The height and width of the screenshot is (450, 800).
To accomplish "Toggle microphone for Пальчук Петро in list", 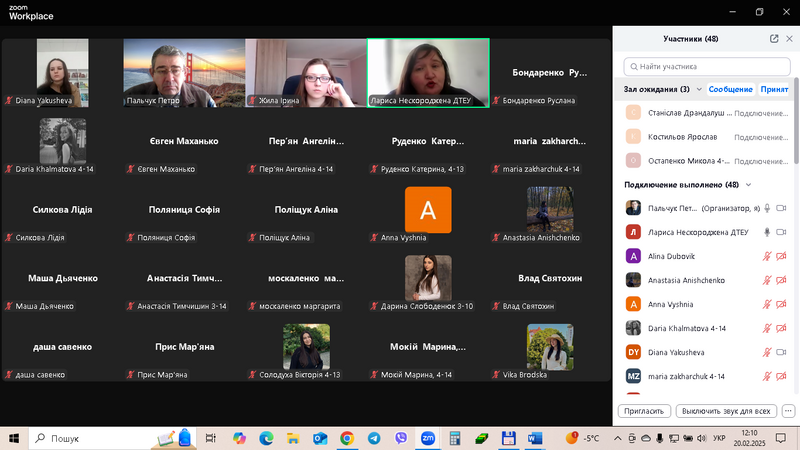I will (x=767, y=208).
